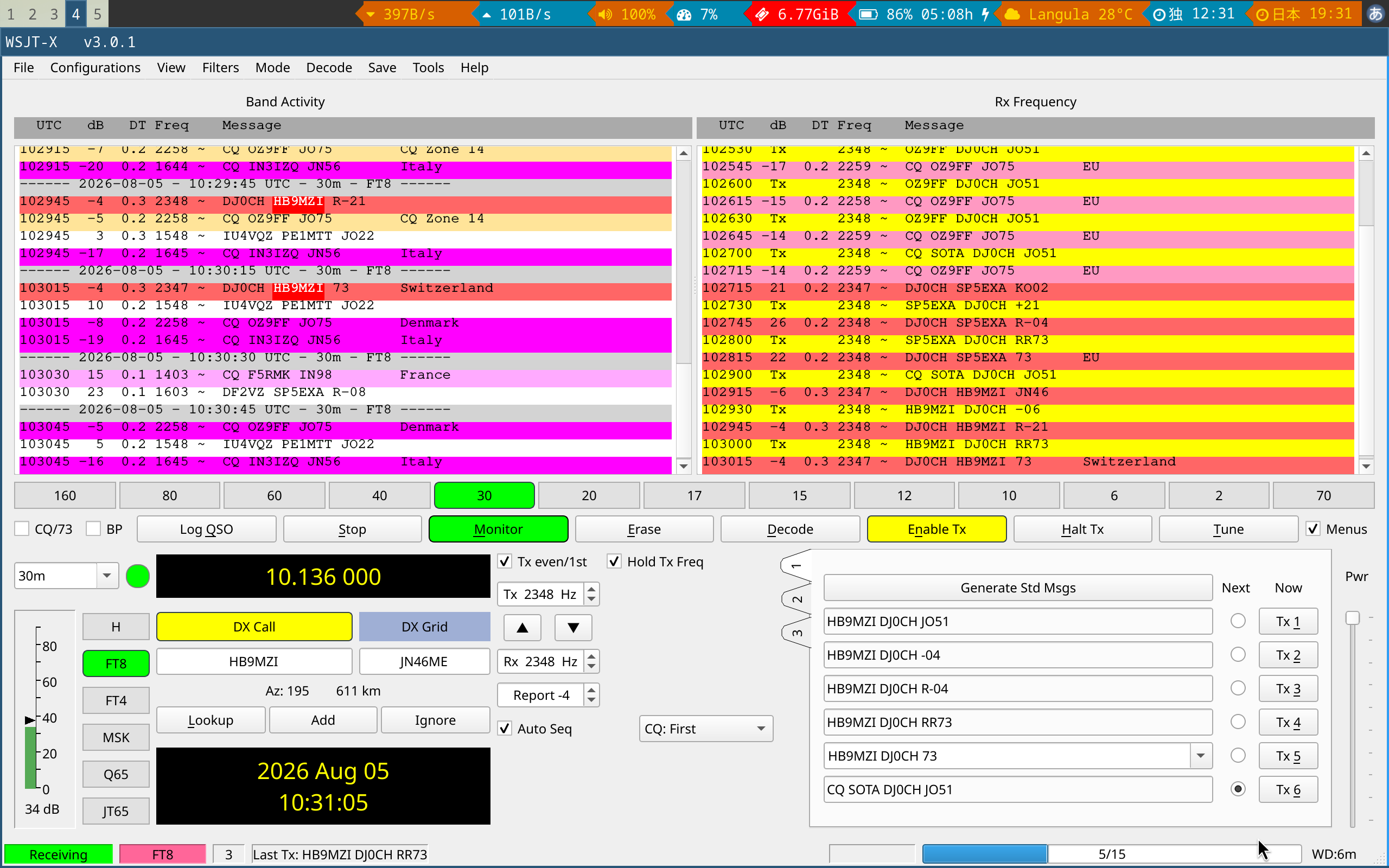Click the up-arrow frequency shift button
Image resolution: width=1389 pixels, height=868 pixels.
coord(522,628)
